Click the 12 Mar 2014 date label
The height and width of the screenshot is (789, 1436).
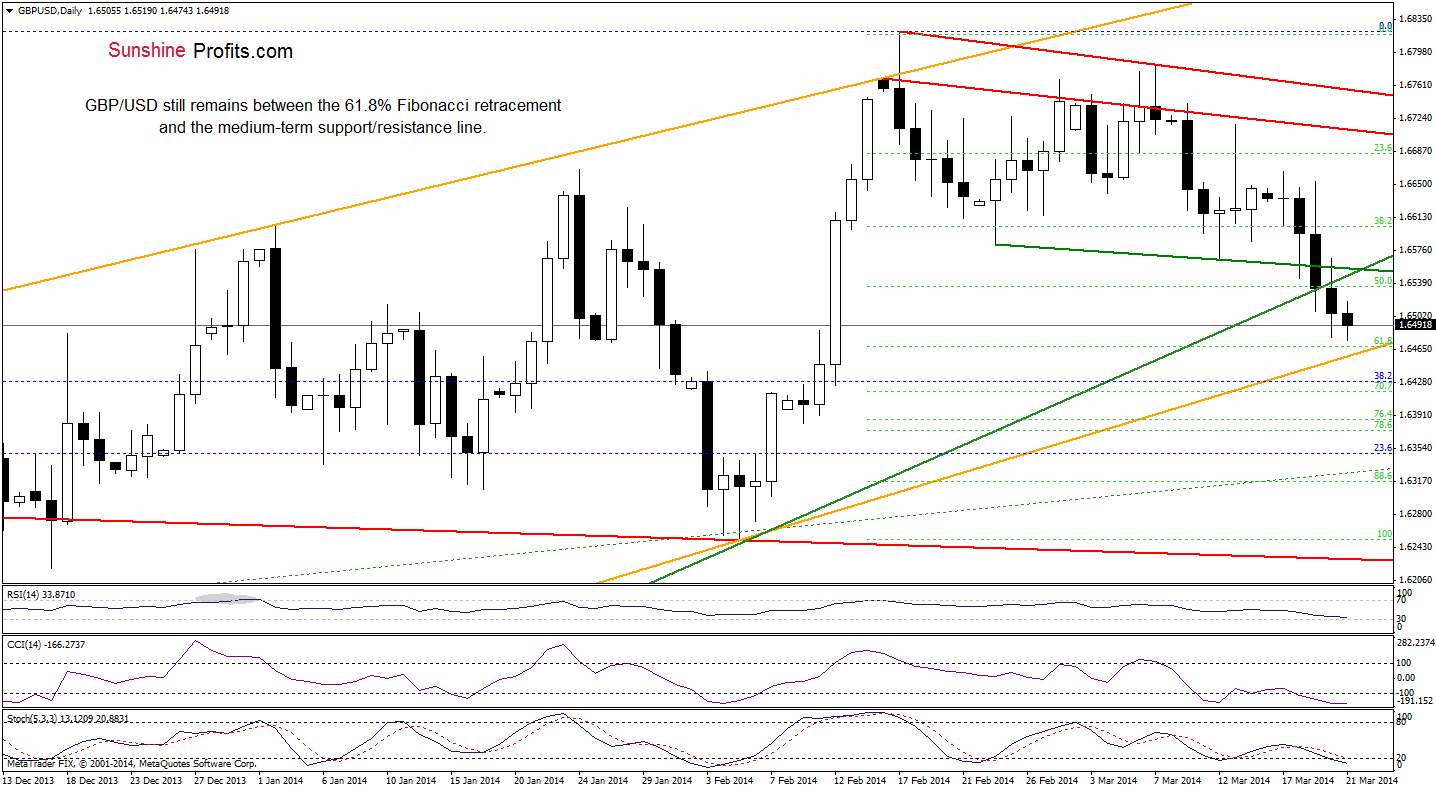point(1246,780)
